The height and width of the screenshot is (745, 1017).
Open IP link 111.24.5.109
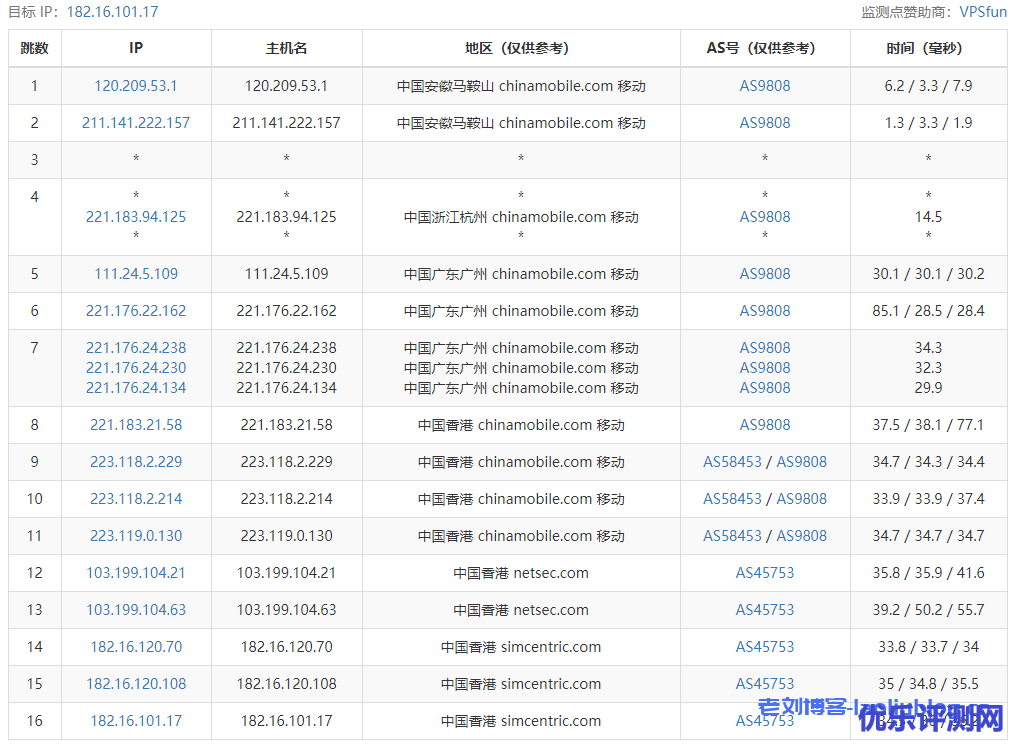click(x=136, y=274)
